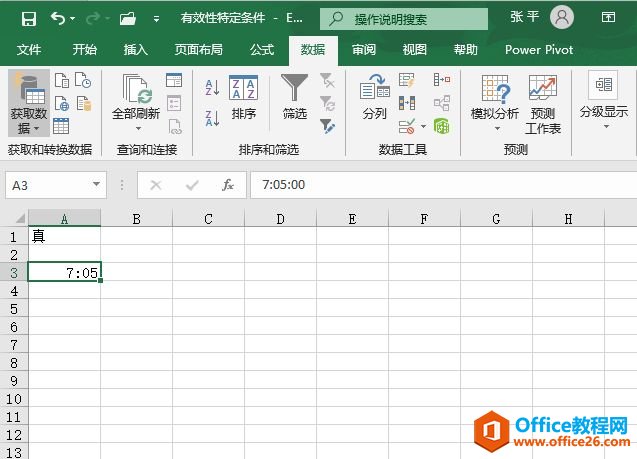The width and height of the screenshot is (637, 459).
Task: Click the clear filter icon
Action: coord(327,80)
